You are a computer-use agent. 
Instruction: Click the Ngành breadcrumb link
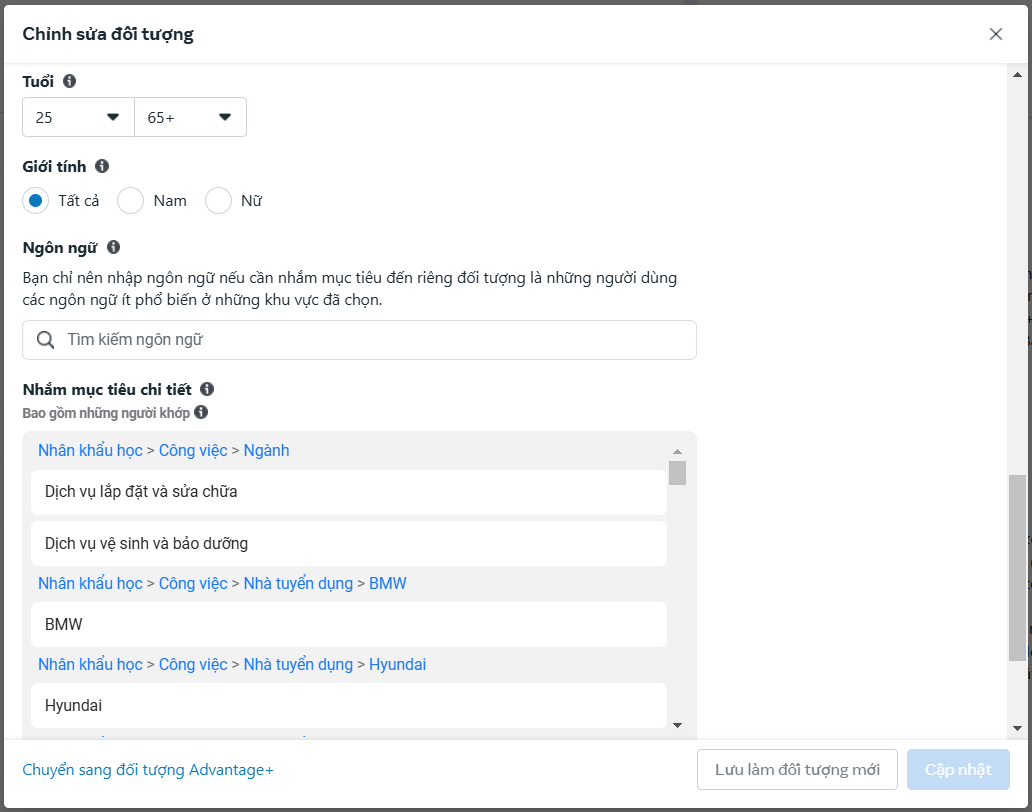click(x=266, y=451)
